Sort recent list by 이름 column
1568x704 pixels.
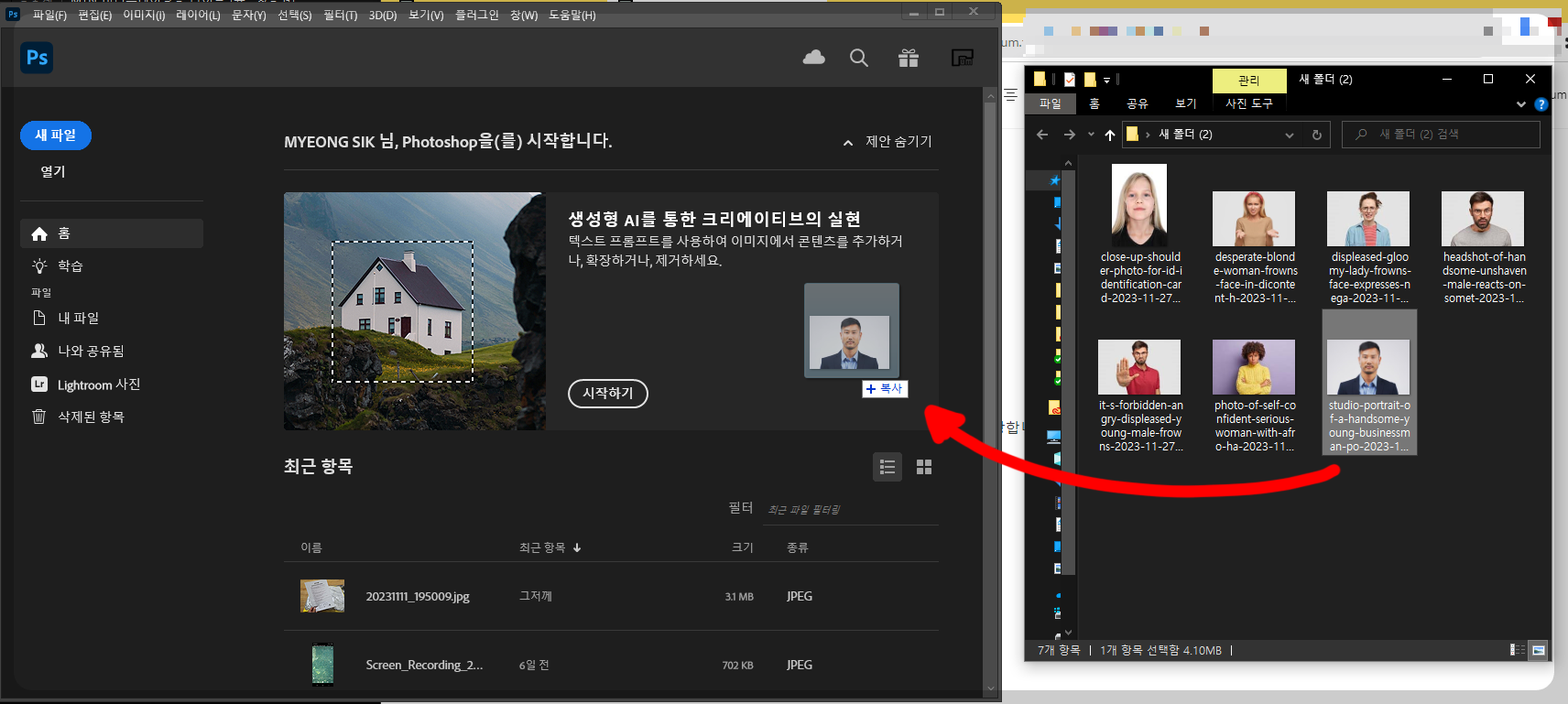(311, 547)
